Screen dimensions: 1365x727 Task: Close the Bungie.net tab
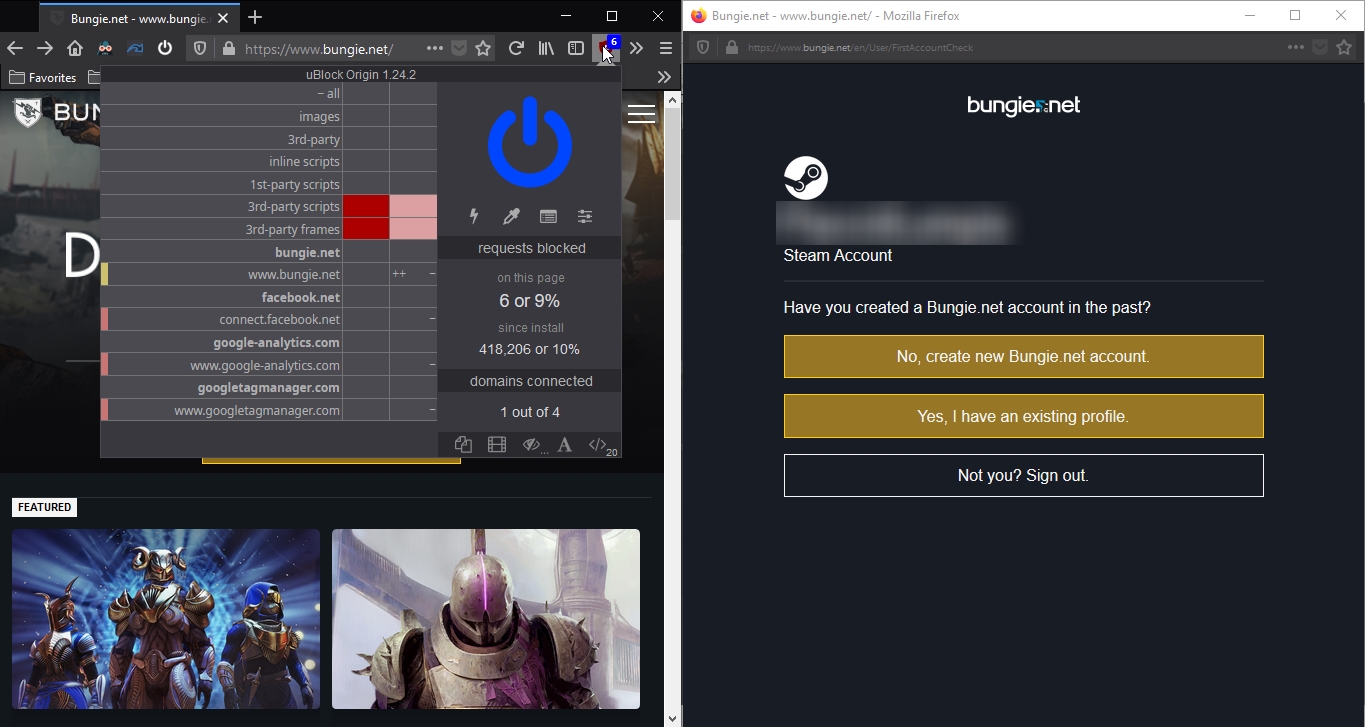pyautogui.click(x=221, y=18)
